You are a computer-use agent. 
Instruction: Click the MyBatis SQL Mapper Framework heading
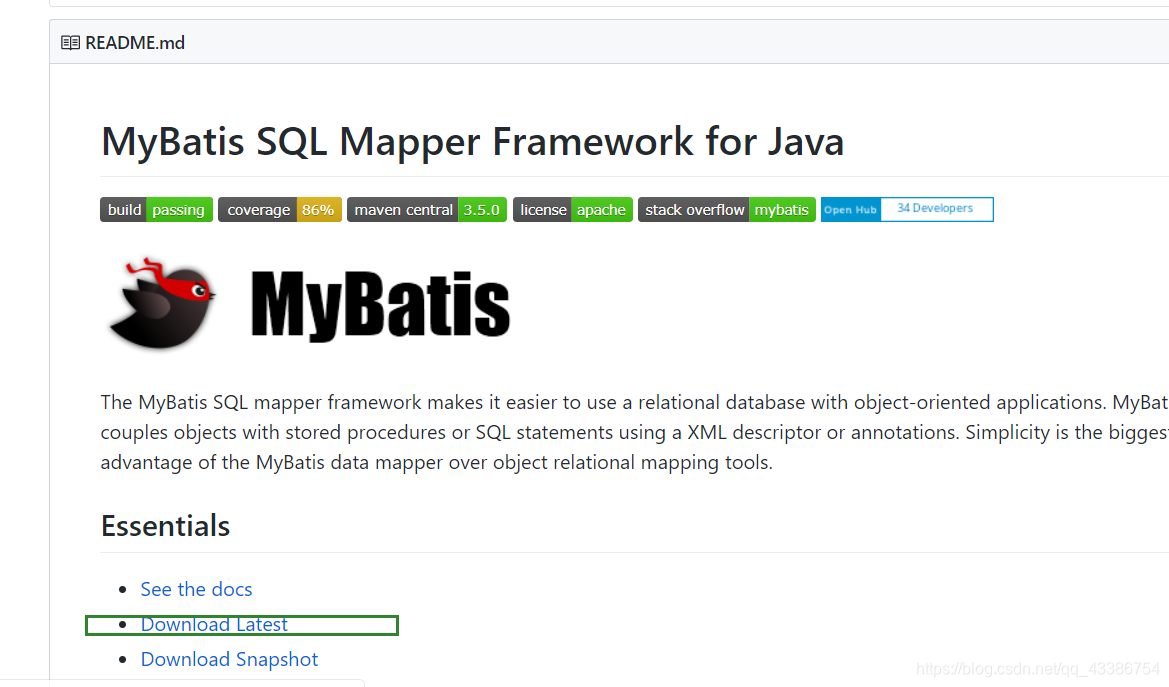473,141
